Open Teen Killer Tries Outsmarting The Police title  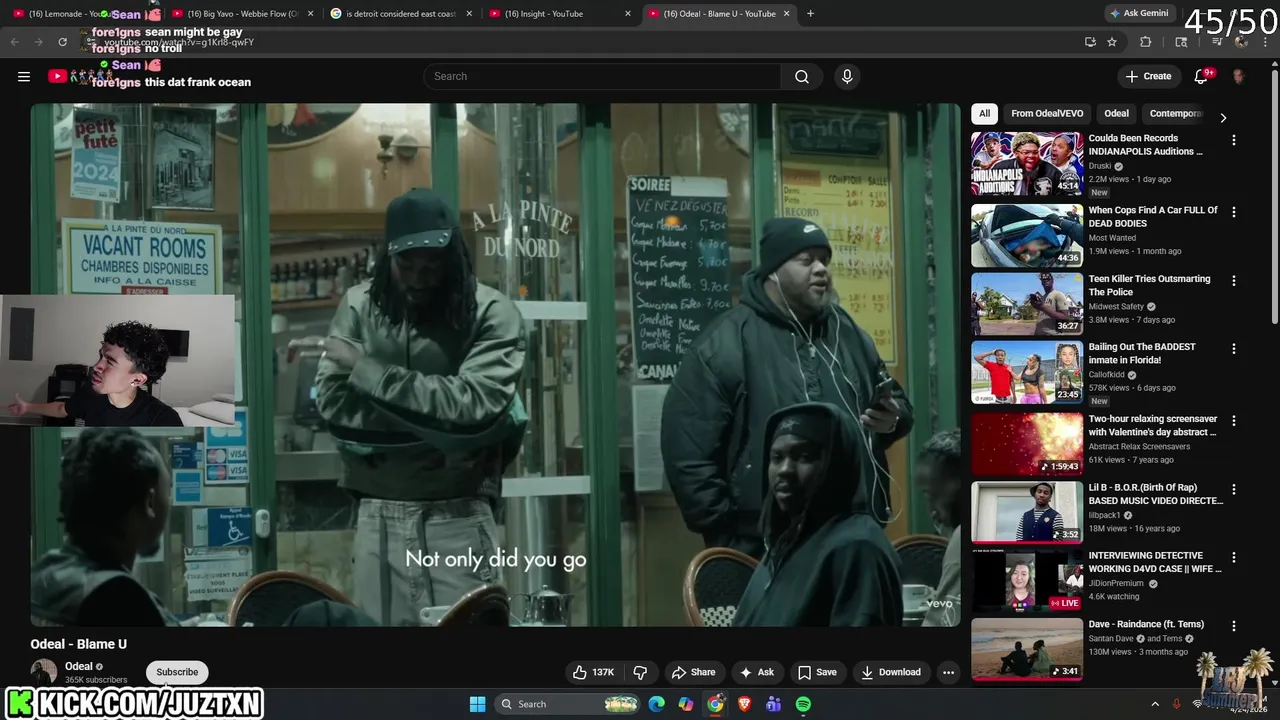coord(1149,286)
